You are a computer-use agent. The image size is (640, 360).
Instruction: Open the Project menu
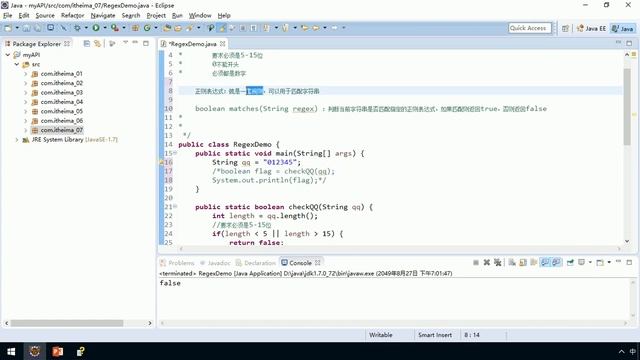click(156, 16)
